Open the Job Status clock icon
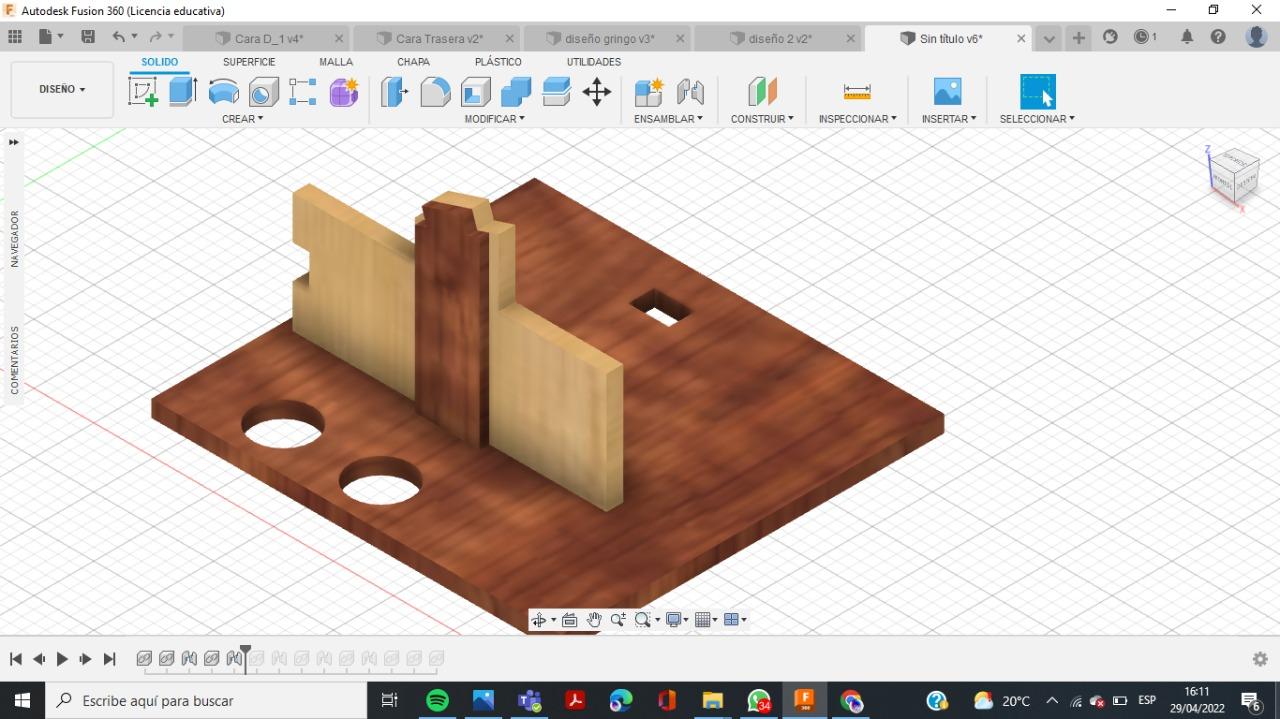Screen dimensions: 1280x719 pyautogui.click(x=1145, y=37)
